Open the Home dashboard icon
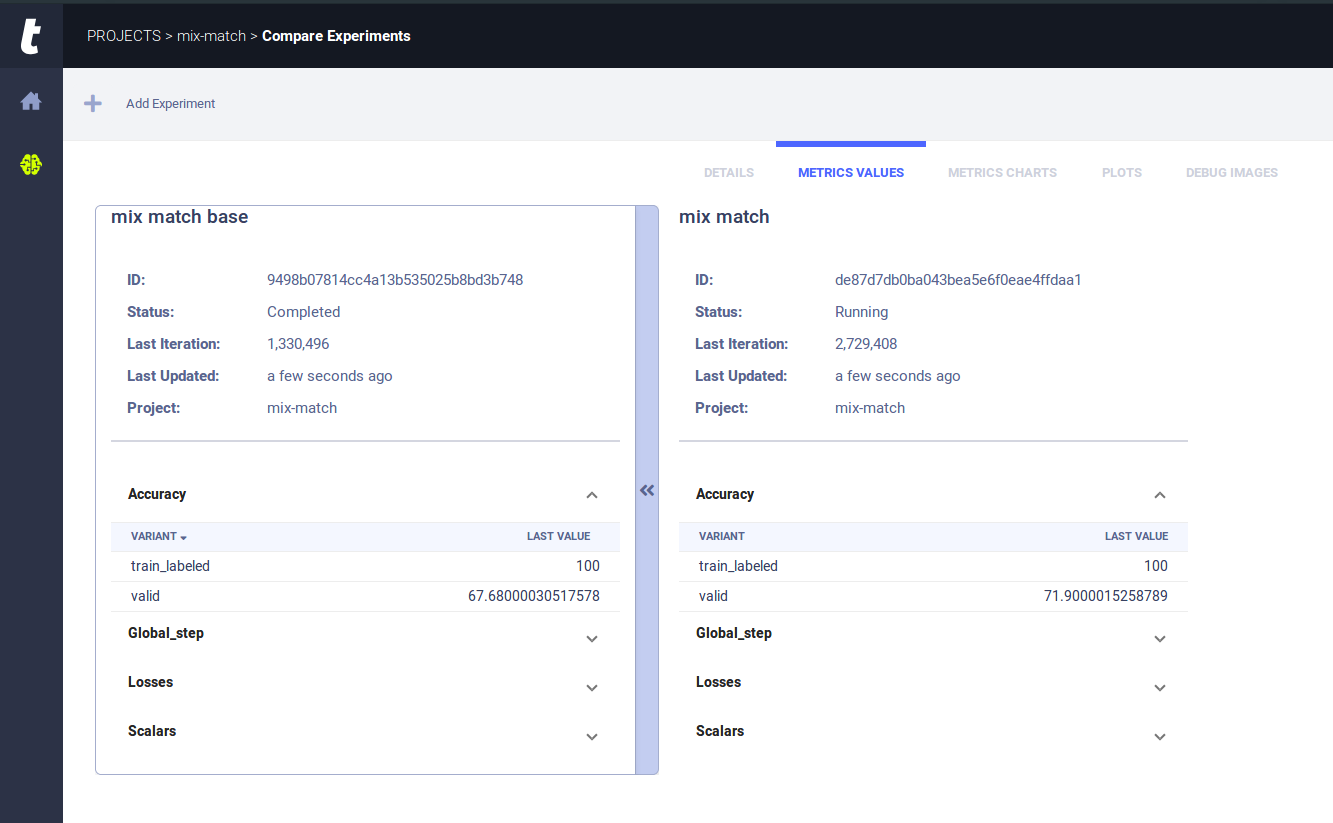This screenshot has height=823, width=1333. pos(31,101)
